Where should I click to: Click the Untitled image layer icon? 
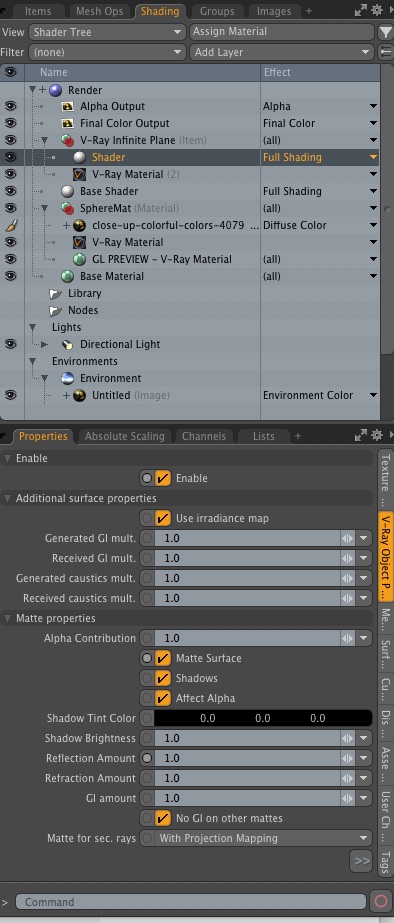point(80,396)
